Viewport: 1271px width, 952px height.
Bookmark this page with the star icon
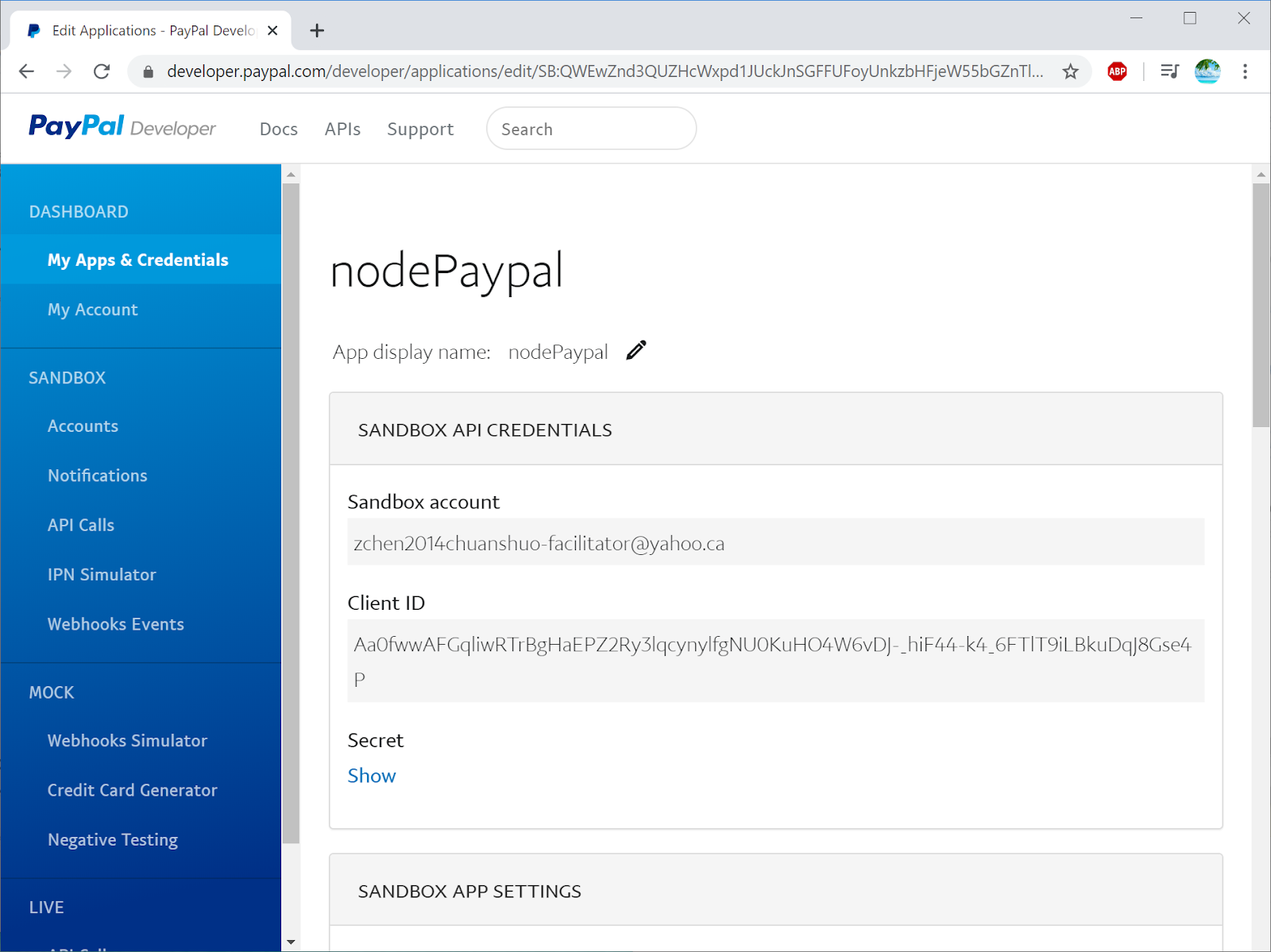click(x=1071, y=71)
